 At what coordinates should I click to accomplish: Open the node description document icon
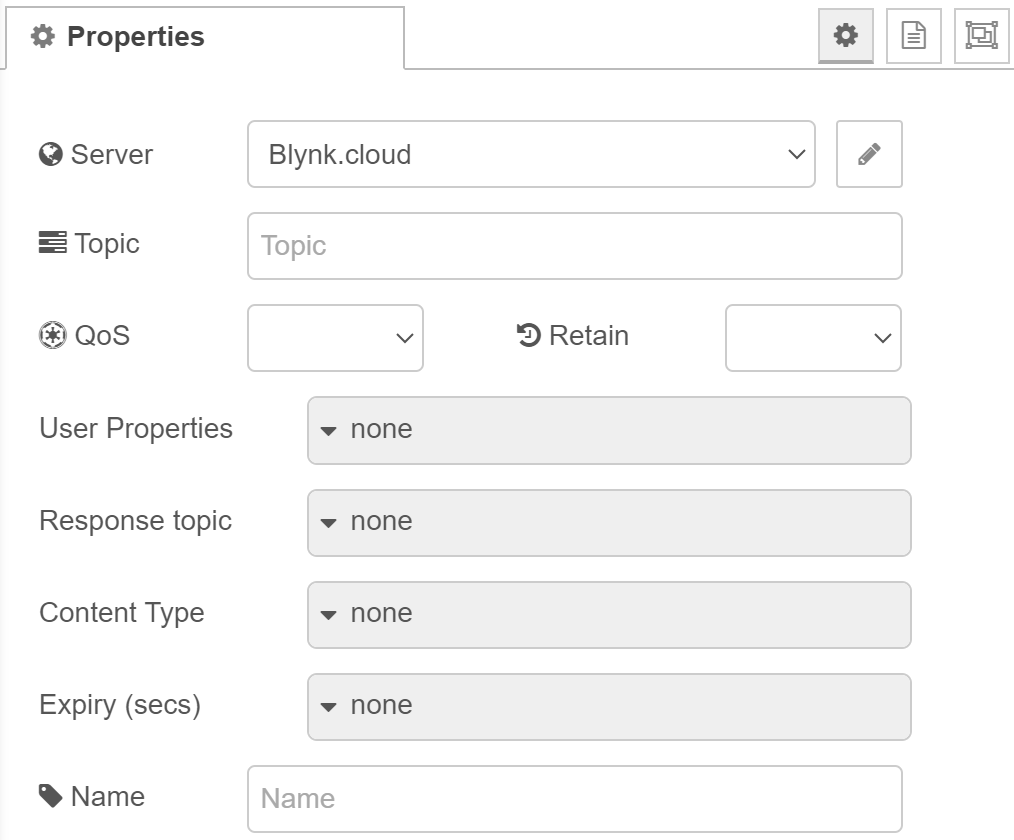(x=913, y=36)
